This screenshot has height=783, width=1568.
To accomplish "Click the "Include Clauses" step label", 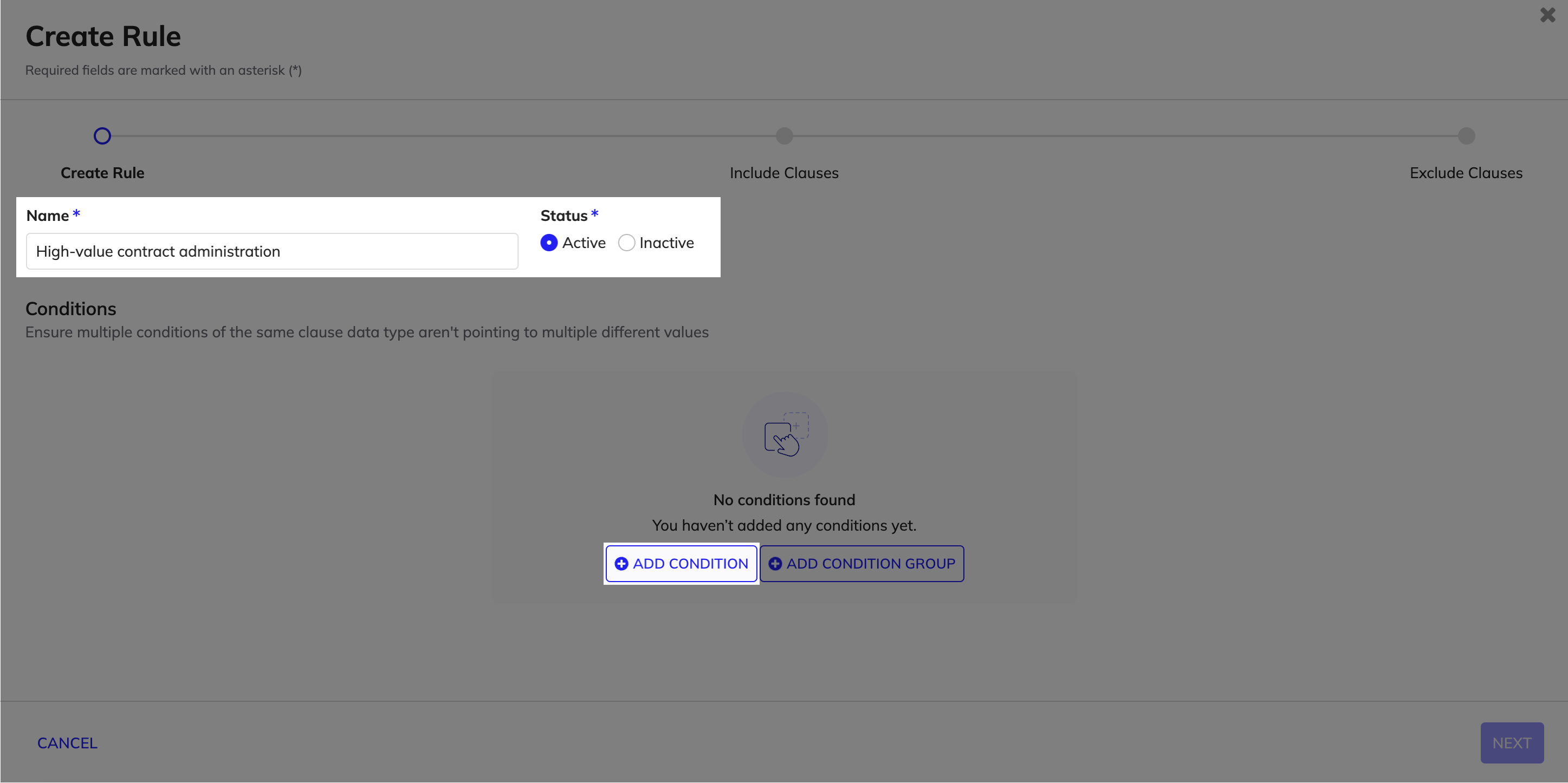I will click(x=784, y=173).
